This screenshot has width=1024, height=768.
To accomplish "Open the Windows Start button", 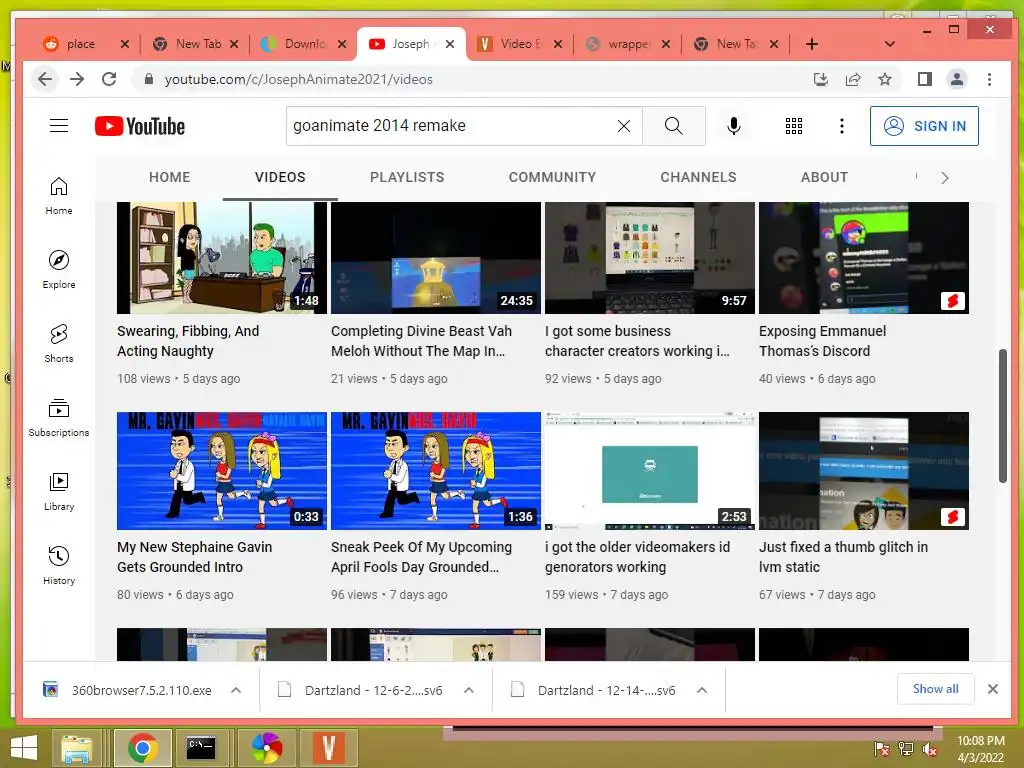I will tap(24, 748).
